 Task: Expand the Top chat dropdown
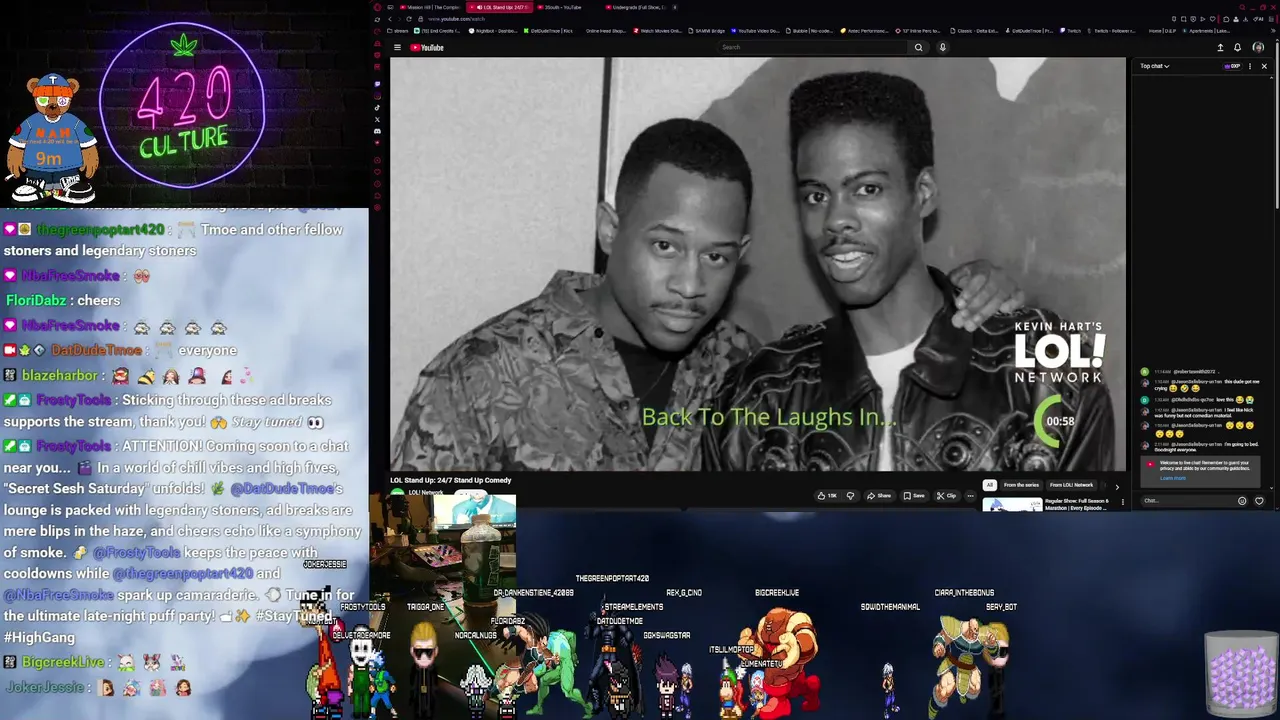click(1155, 66)
